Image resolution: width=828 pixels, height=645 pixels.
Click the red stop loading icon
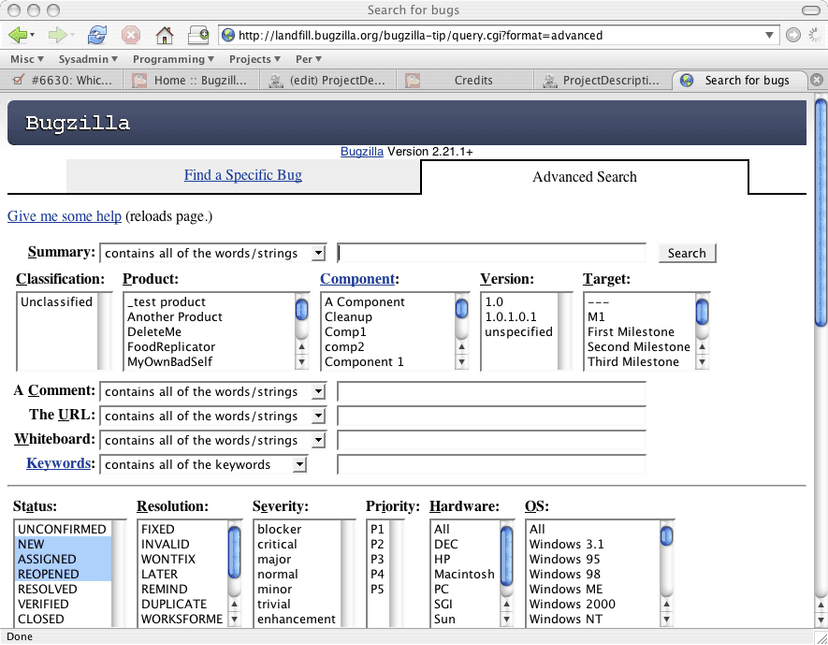click(x=130, y=35)
